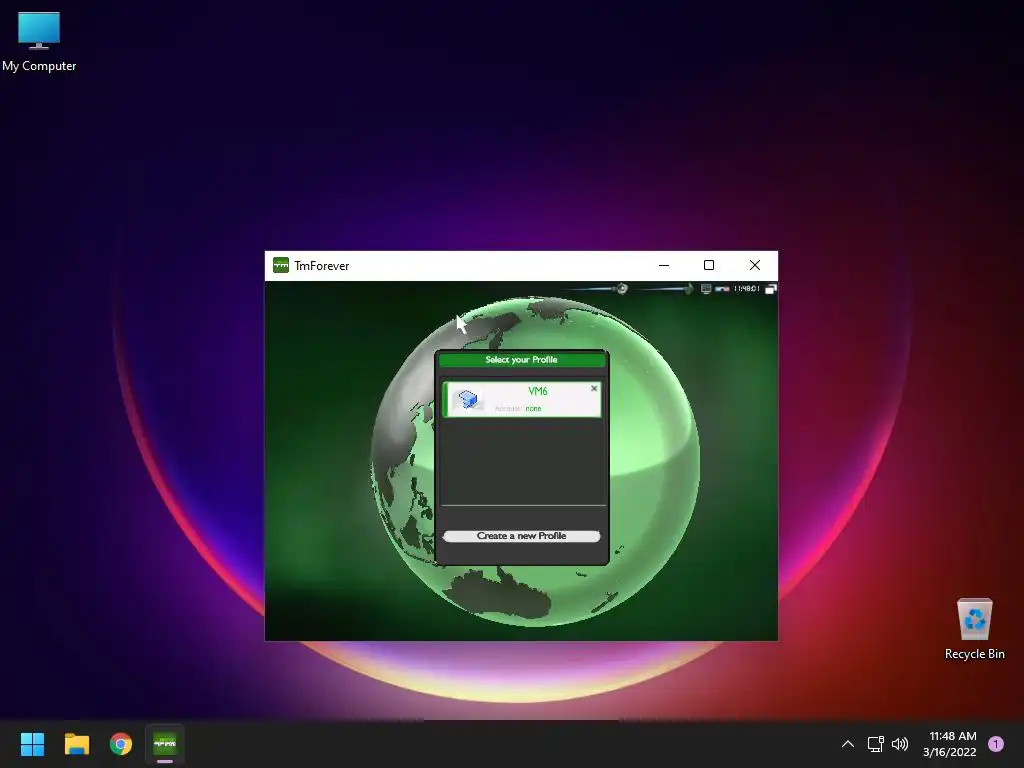The width and height of the screenshot is (1024, 768).
Task: Toggle in-game windowed/fullscreen icon
Action: (771, 289)
